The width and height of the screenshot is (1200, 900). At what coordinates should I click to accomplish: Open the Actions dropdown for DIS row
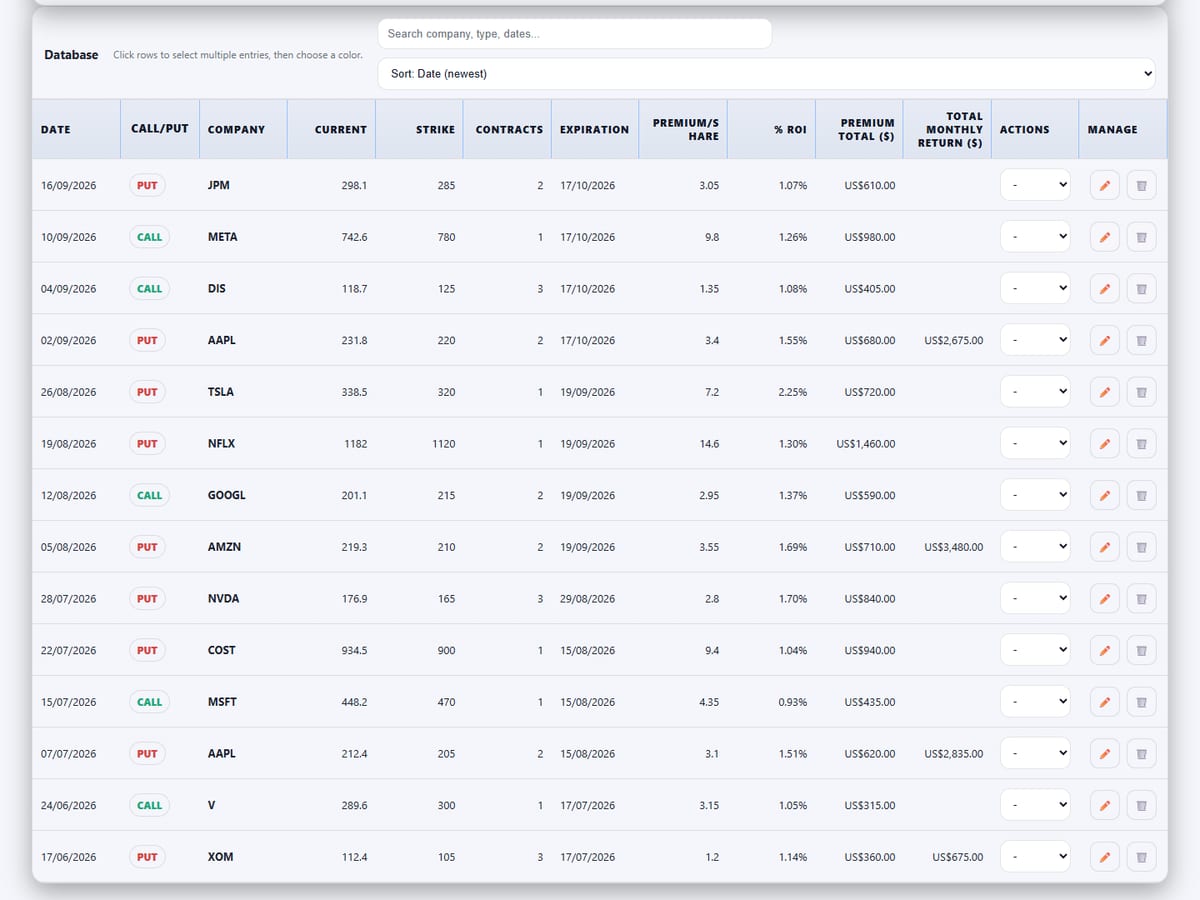pyautogui.click(x=1035, y=289)
